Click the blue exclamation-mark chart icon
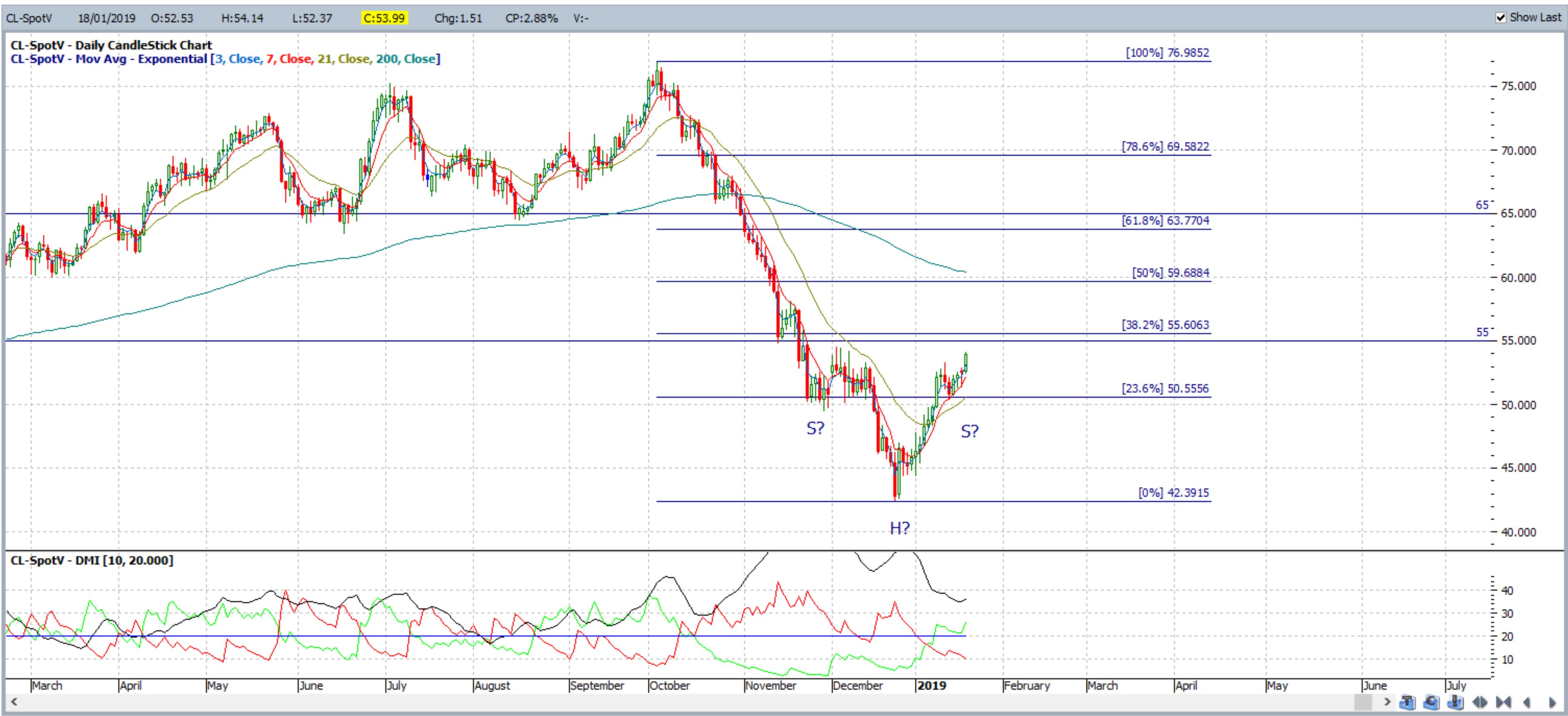Image resolution: width=1568 pixels, height=716 pixels. (x=1455, y=702)
